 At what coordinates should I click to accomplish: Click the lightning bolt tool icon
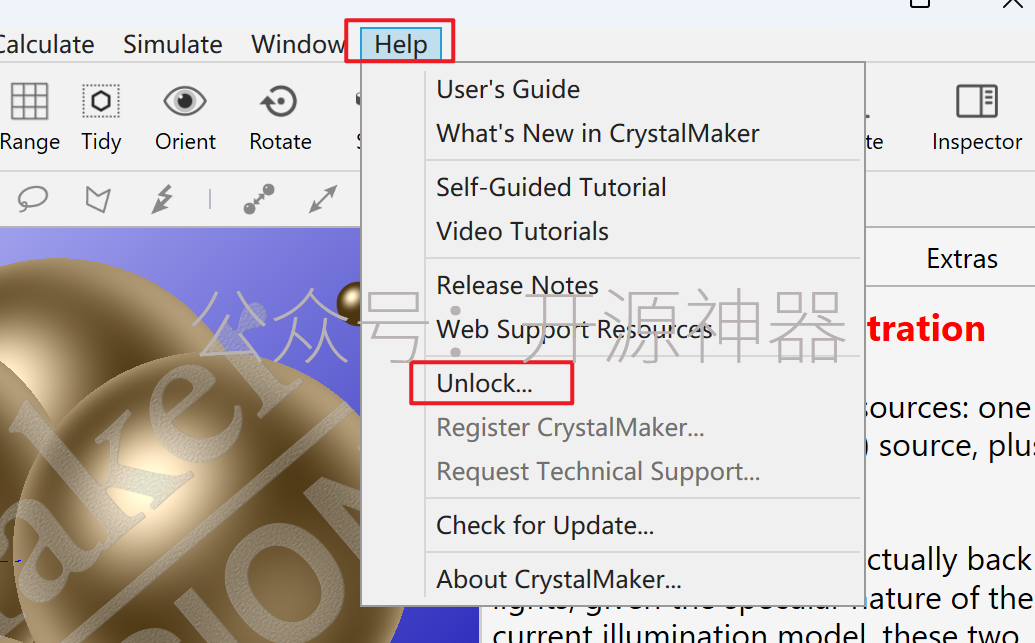(x=162, y=199)
